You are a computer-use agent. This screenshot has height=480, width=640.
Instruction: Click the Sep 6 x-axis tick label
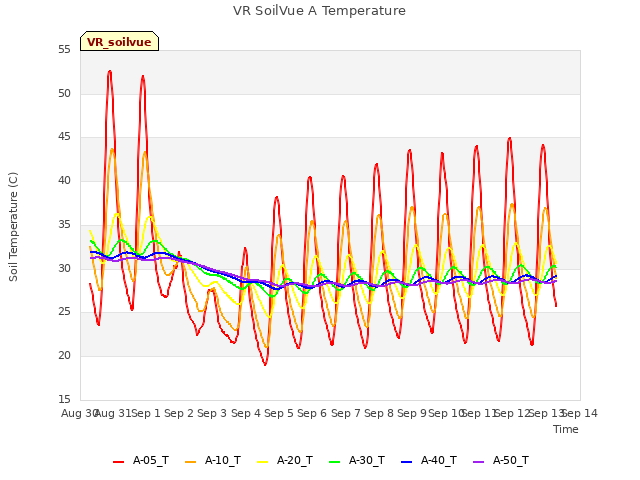(312, 413)
